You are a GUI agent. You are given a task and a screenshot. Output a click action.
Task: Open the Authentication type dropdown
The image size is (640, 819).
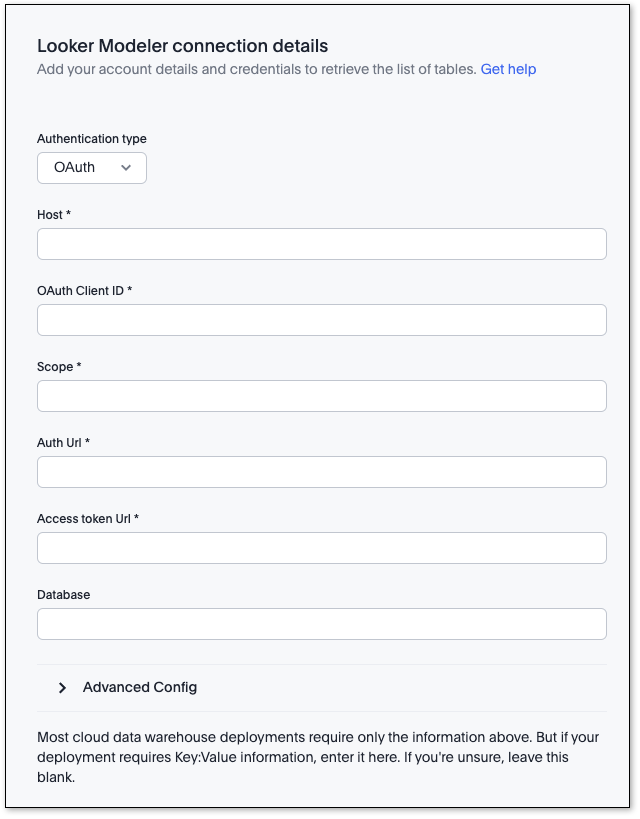point(91,168)
